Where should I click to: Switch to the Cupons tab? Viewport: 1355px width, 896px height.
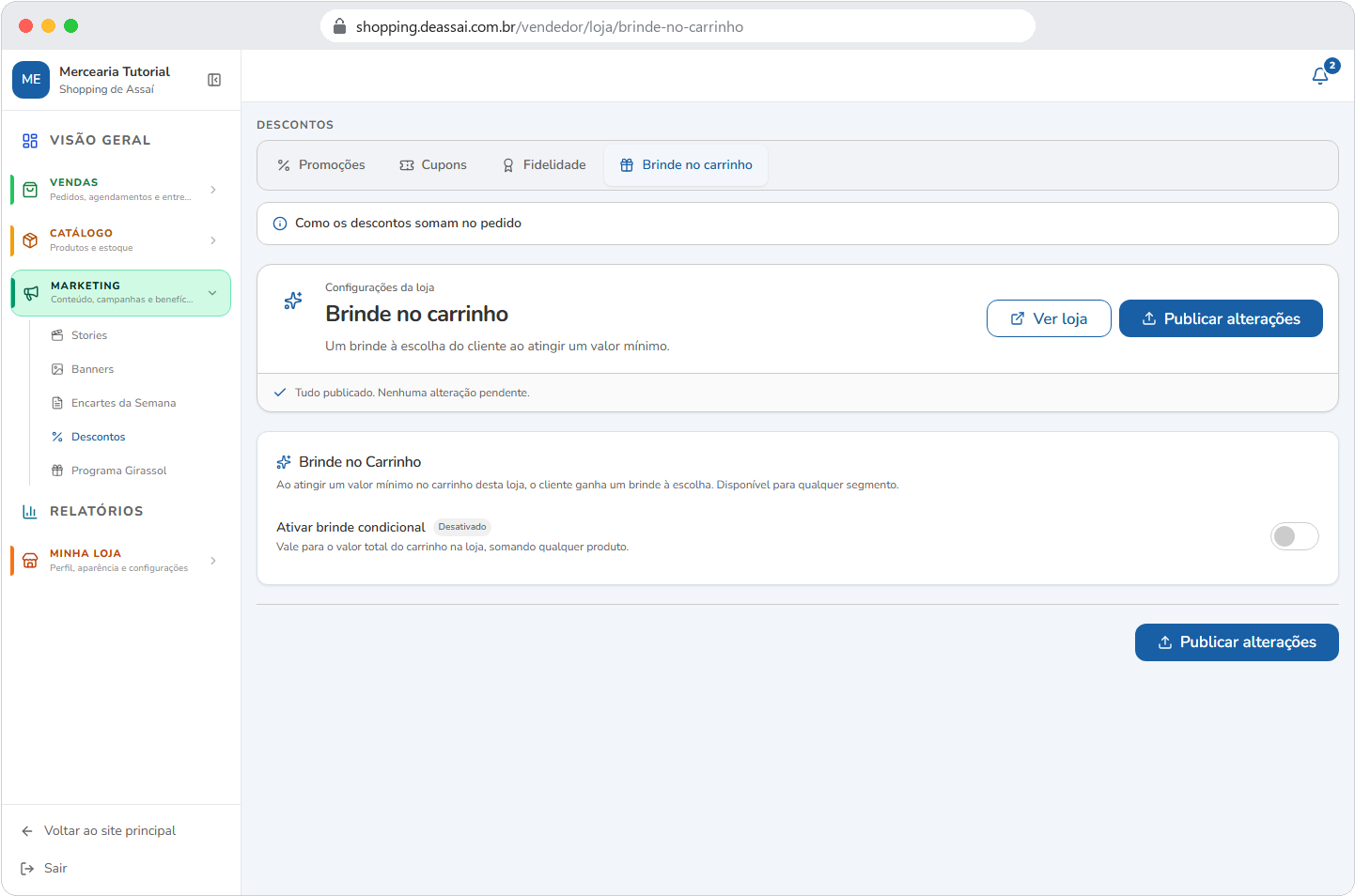433,165
